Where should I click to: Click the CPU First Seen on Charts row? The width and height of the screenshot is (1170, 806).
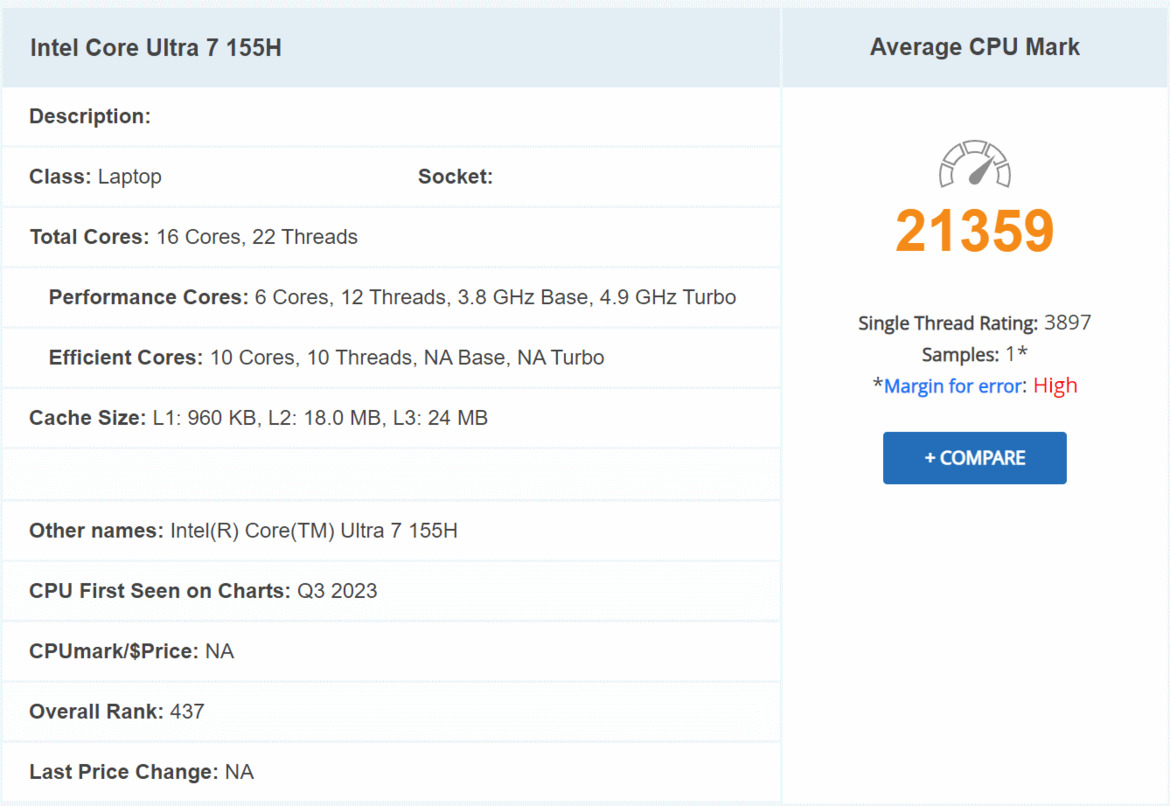pyautogui.click(x=200, y=591)
